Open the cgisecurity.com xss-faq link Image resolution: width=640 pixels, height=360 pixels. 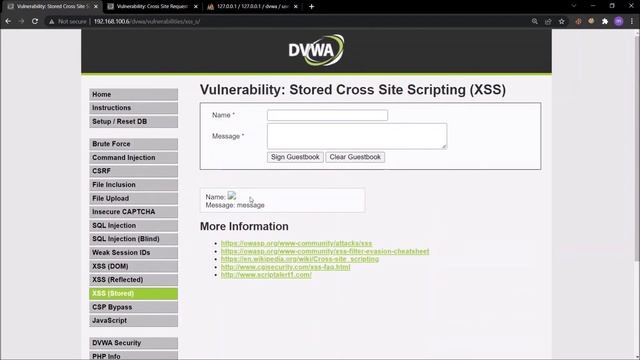point(285,267)
